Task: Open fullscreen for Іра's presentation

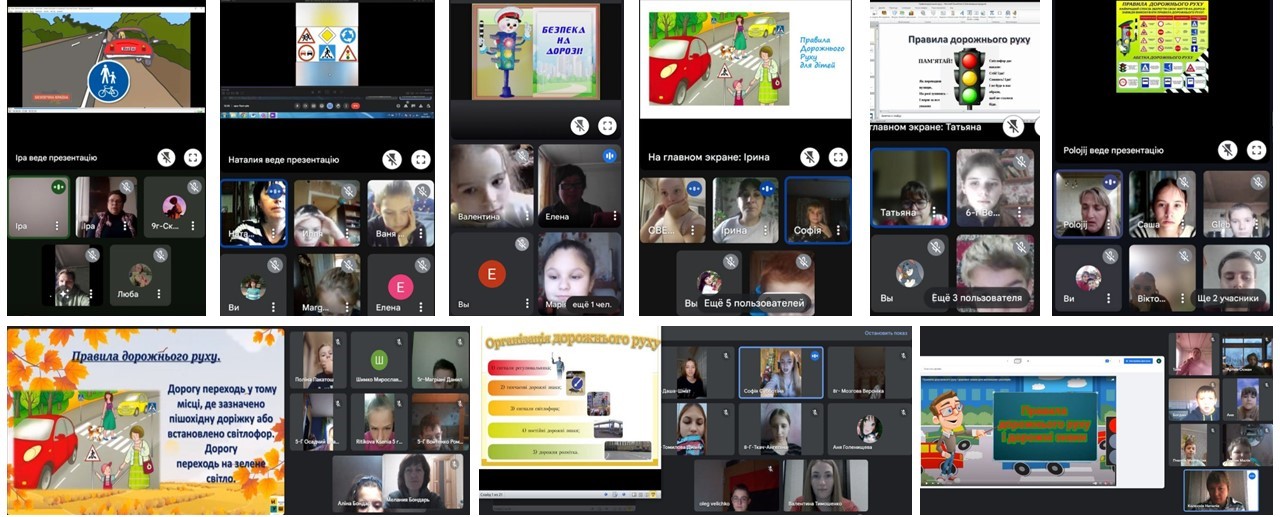Action: 193,157
